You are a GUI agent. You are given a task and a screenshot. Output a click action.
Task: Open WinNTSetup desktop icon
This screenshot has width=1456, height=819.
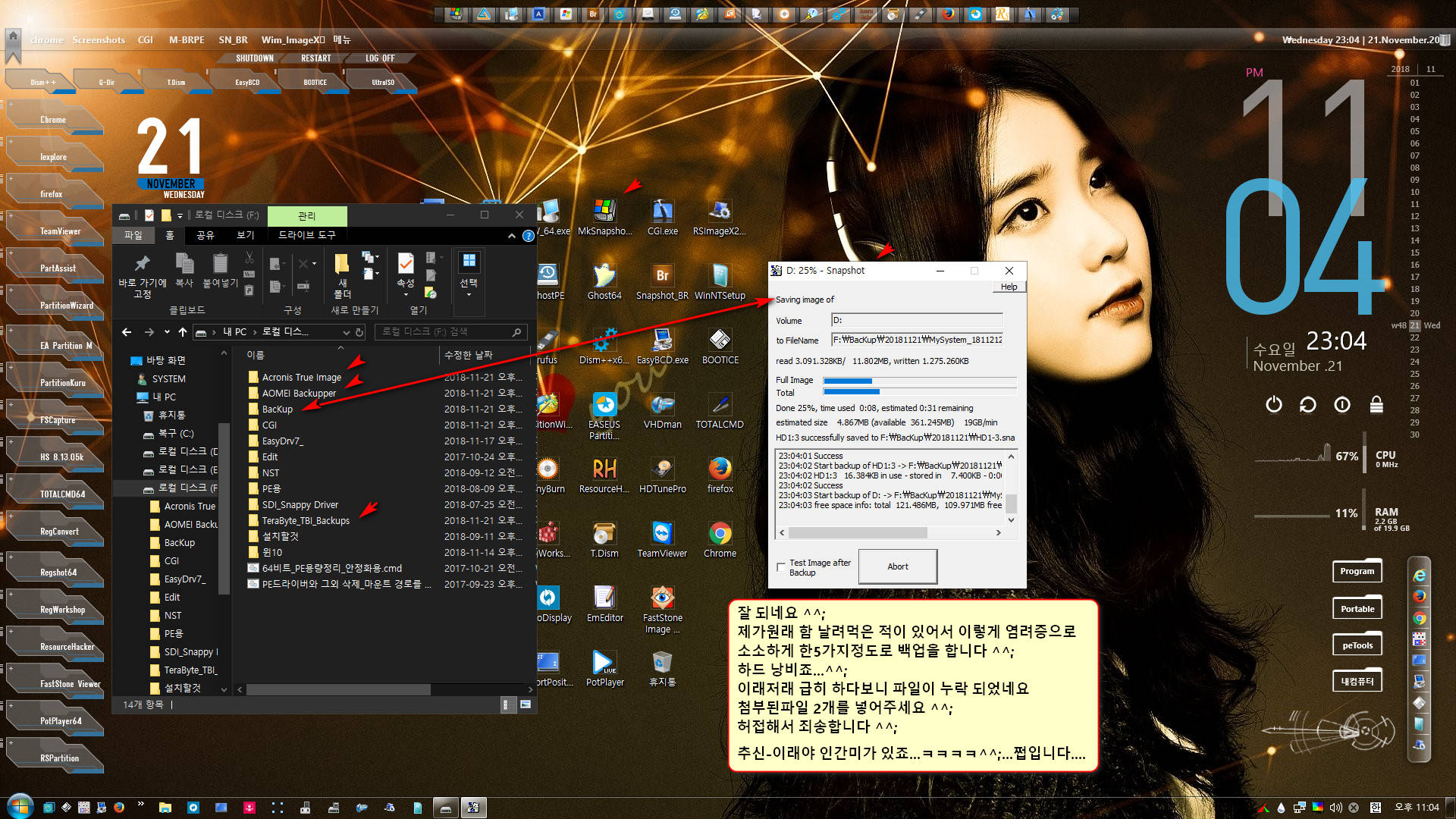[x=720, y=281]
